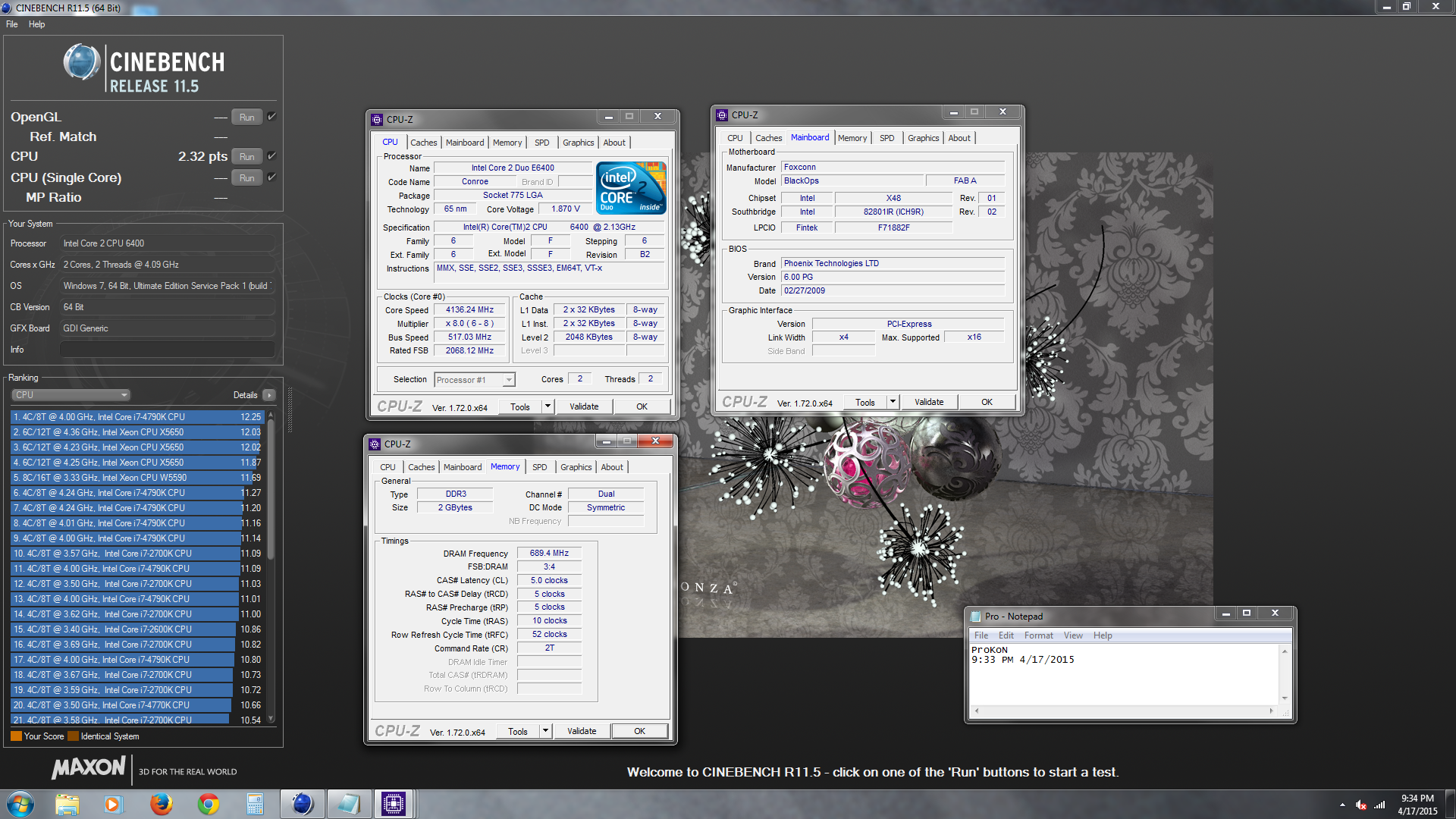The height and width of the screenshot is (819, 1456).
Task: Launch Windows Media Player taskbar icon
Action: point(113,804)
